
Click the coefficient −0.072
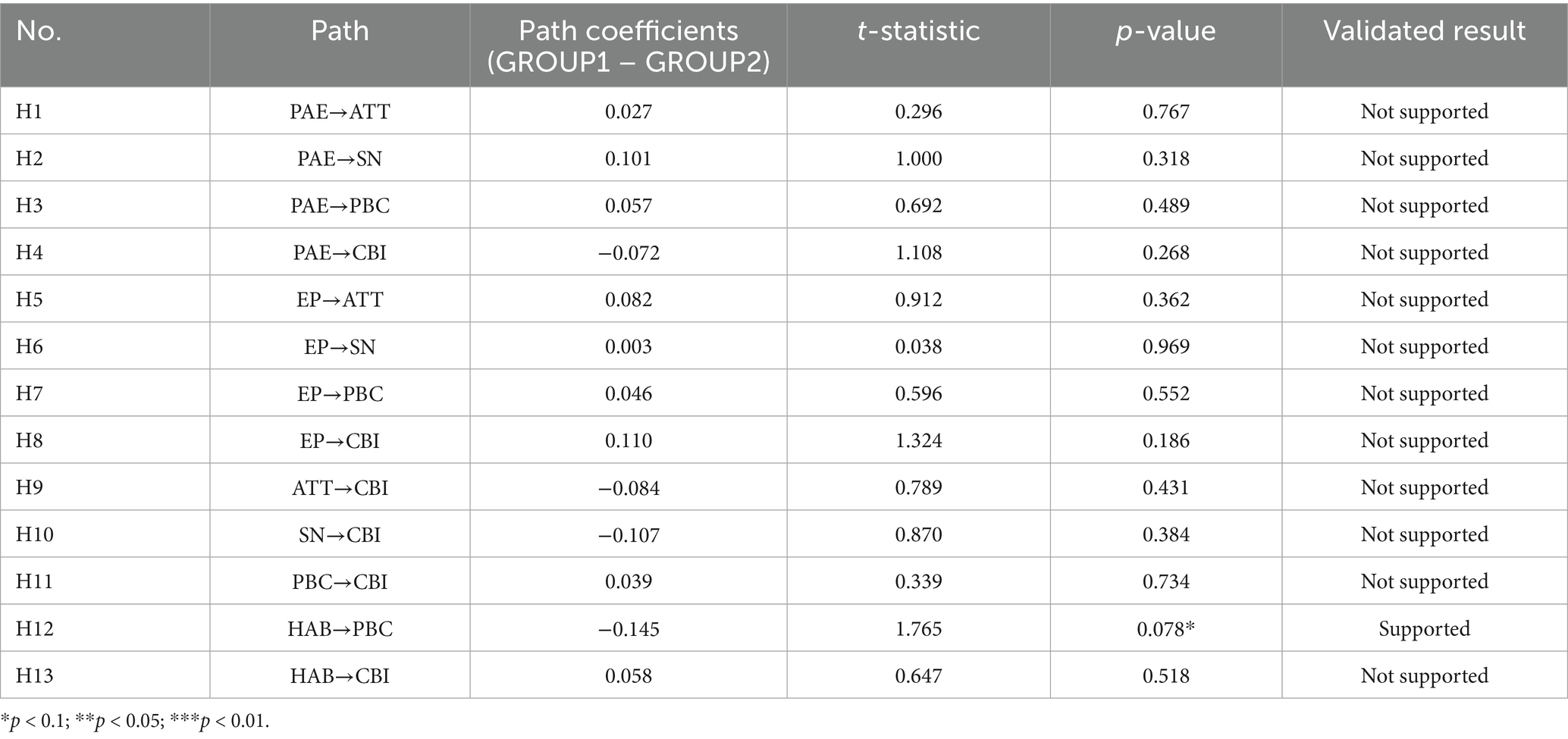pyautogui.click(x=629, y=252)
